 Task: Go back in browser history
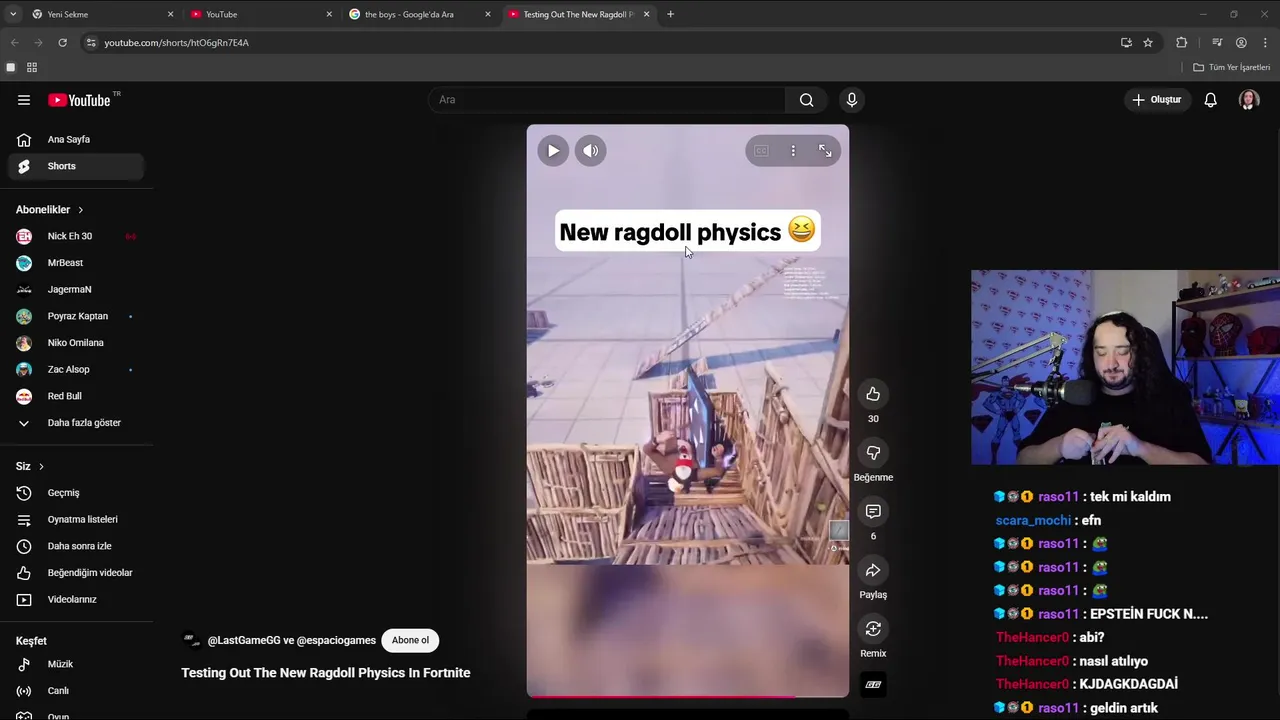coord(14,43)
